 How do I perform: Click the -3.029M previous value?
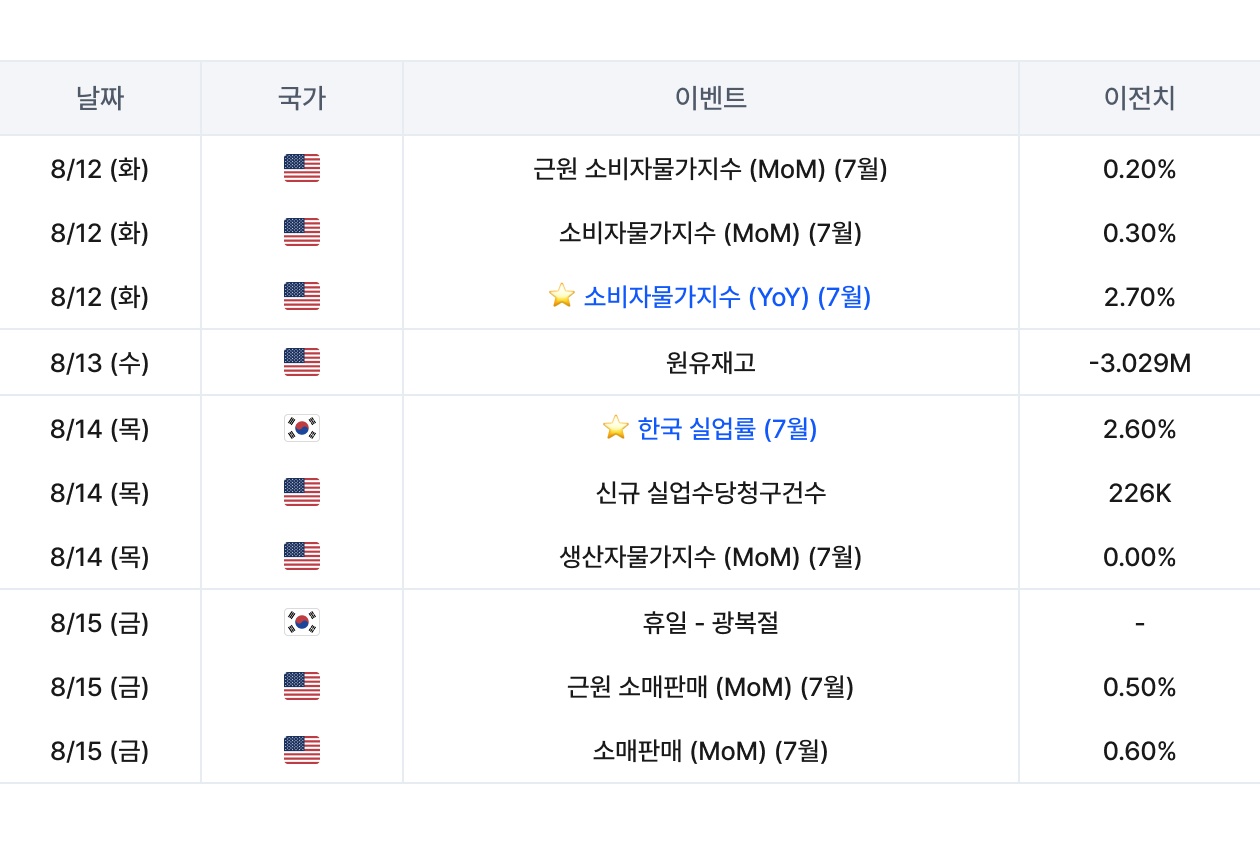coord(1140,363)
